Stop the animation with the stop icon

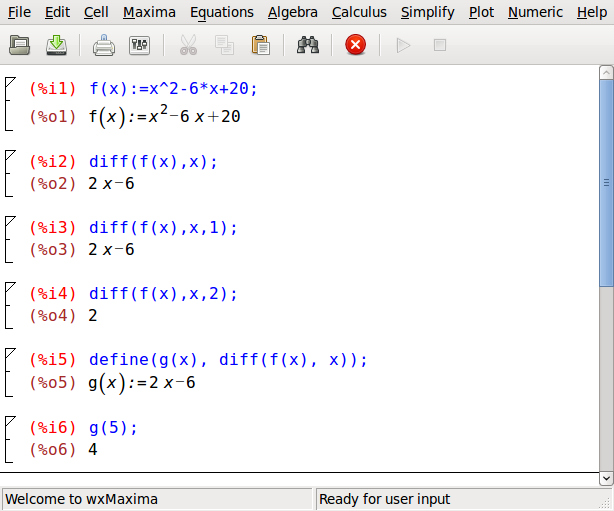click(440, 45)
